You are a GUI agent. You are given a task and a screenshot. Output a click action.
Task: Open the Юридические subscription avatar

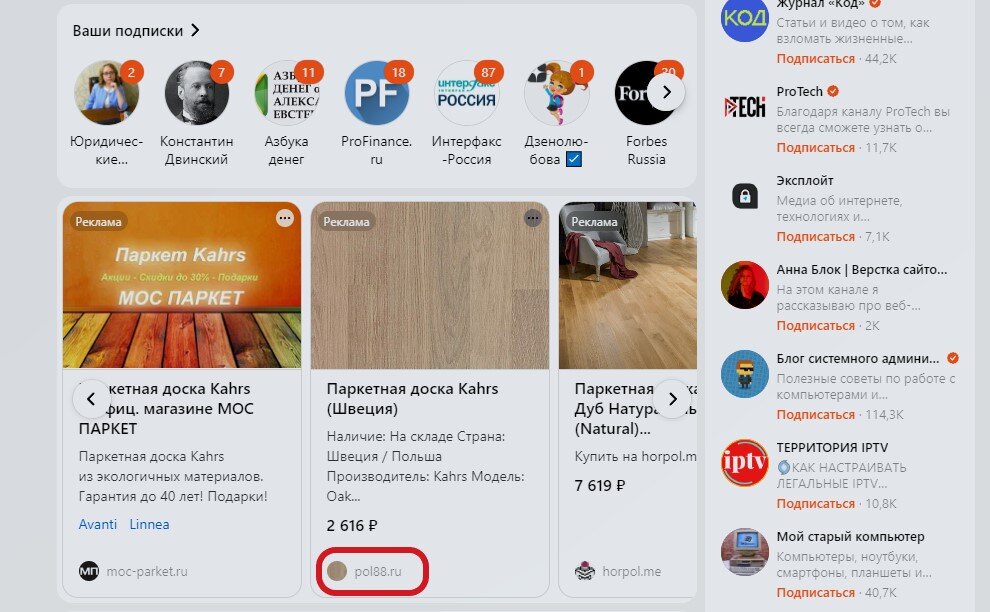106,93
